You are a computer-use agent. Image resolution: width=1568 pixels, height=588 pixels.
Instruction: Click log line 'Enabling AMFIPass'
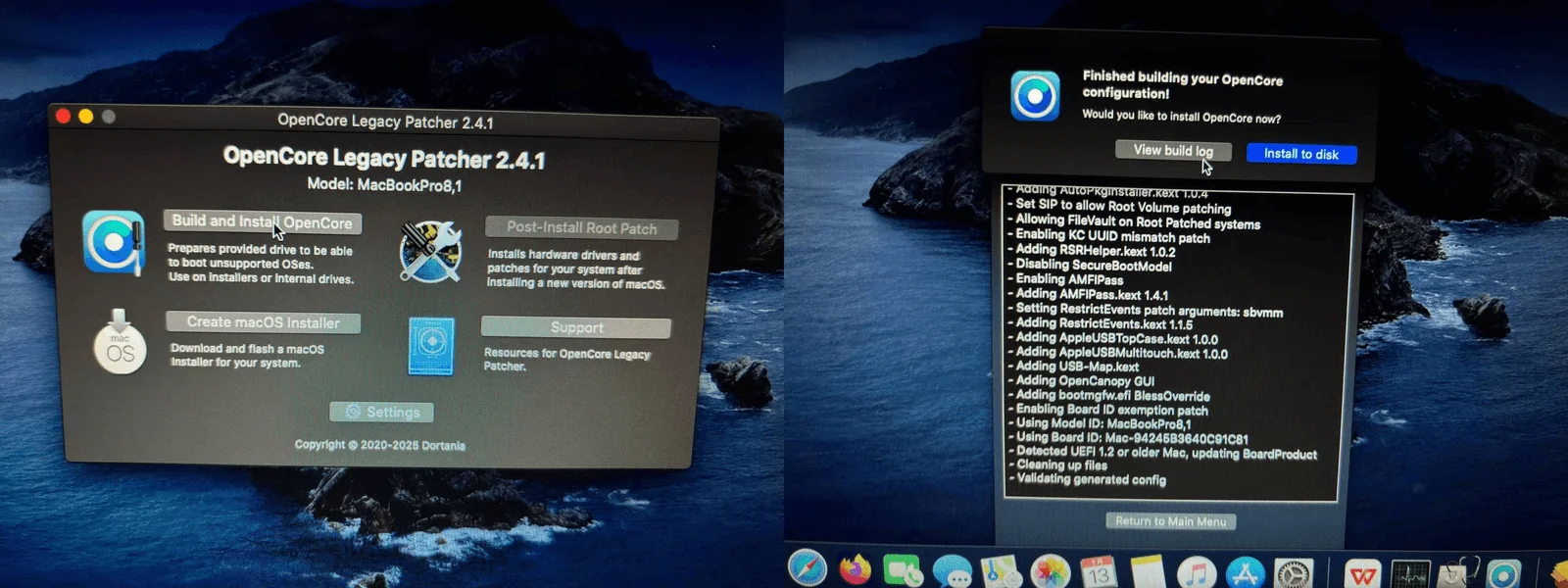click(x=1069, y=279)
